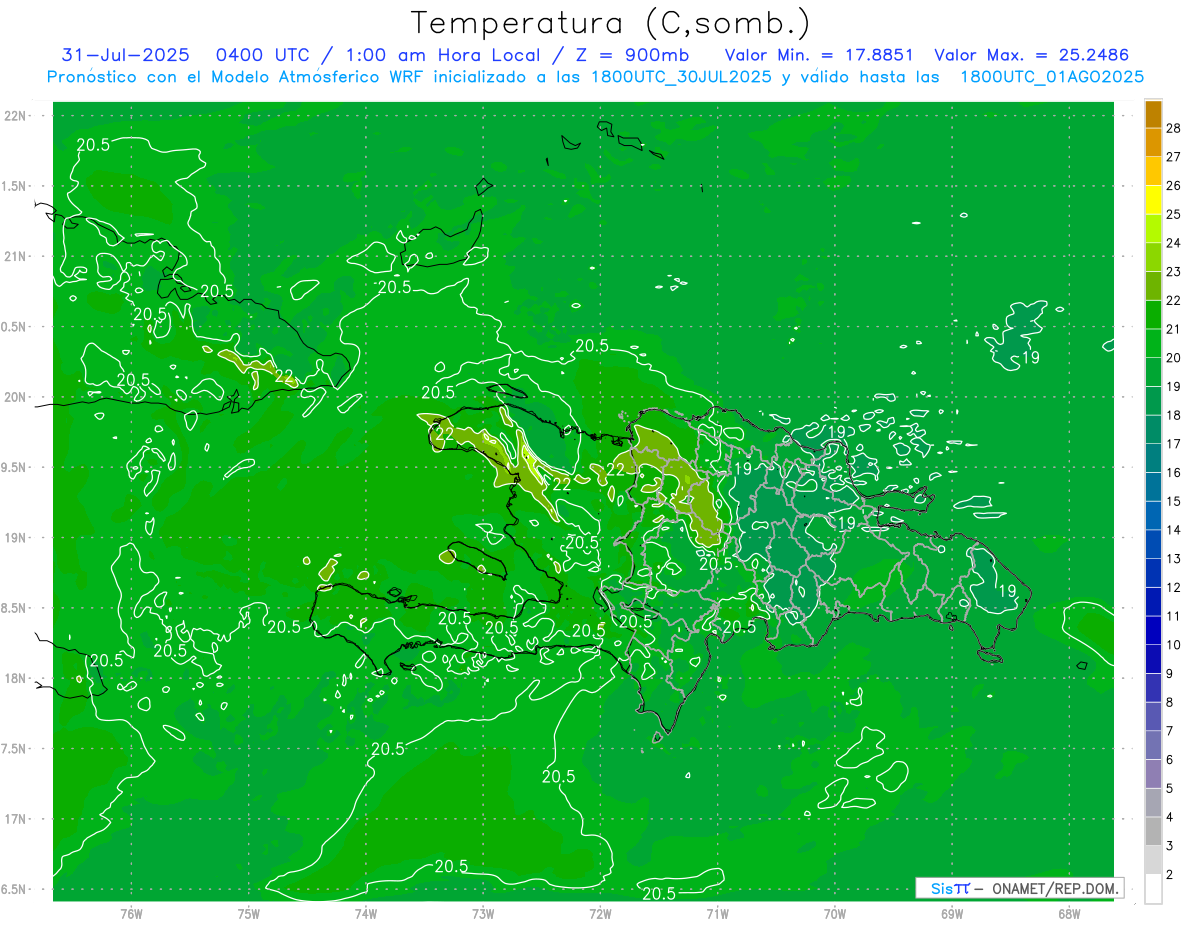Click the top brown-orange color bar swatch above 28
1200x927 pixels.
pyautogui.click(x=1153, y=113)
